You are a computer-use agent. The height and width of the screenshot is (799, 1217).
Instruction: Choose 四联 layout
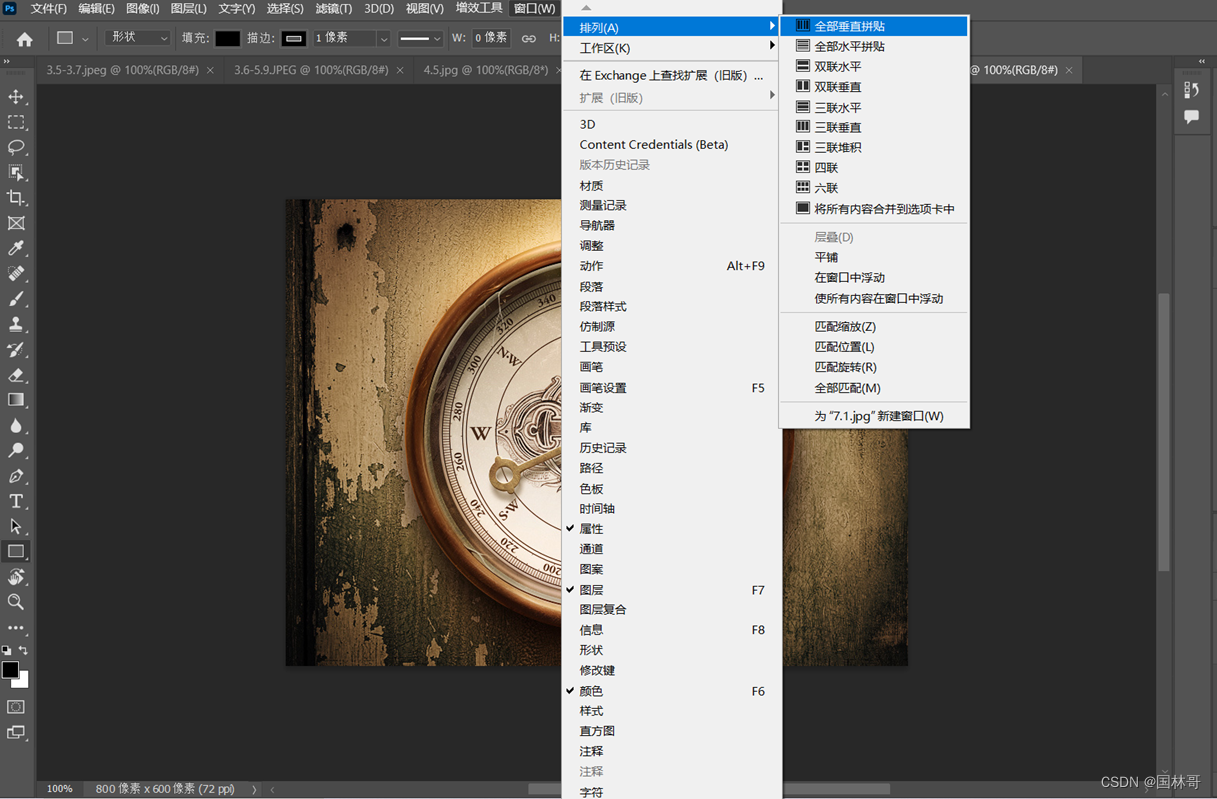pyautogui.click(x=874, y=168)
